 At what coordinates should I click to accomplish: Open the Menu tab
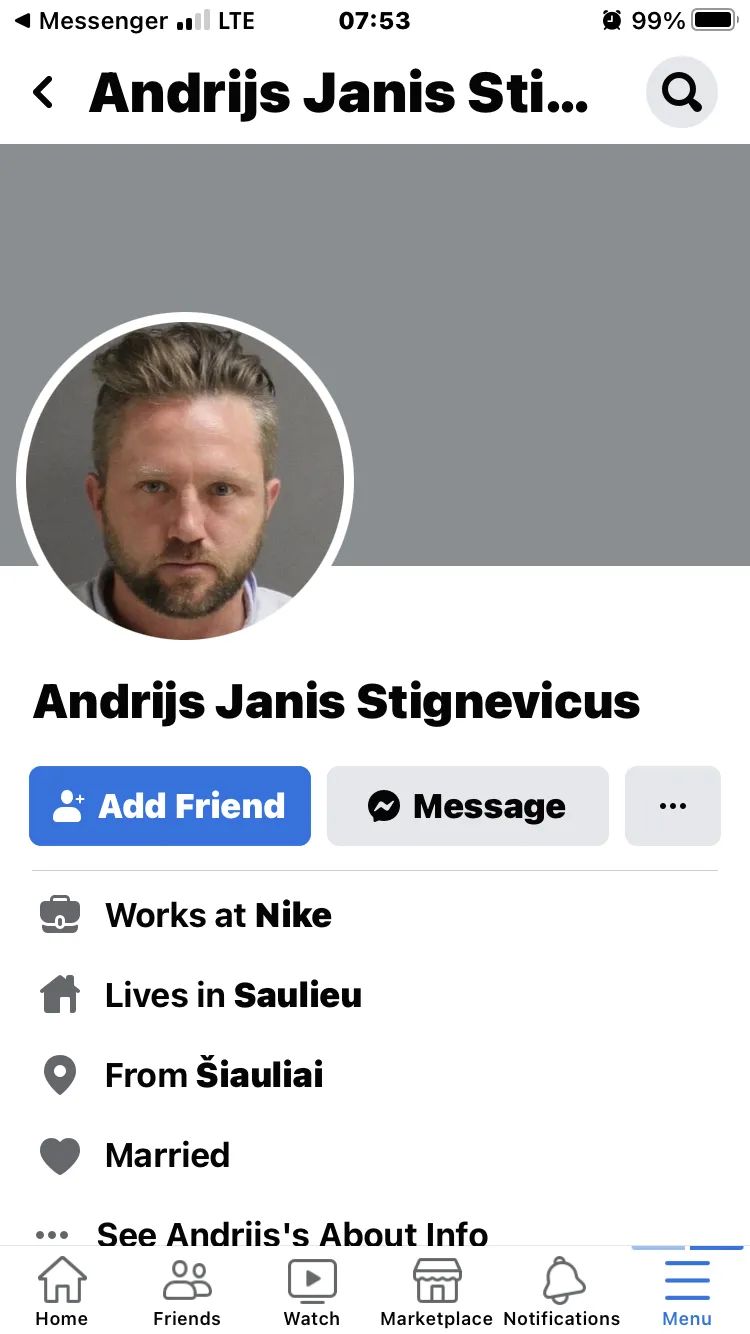(687, 1291)
